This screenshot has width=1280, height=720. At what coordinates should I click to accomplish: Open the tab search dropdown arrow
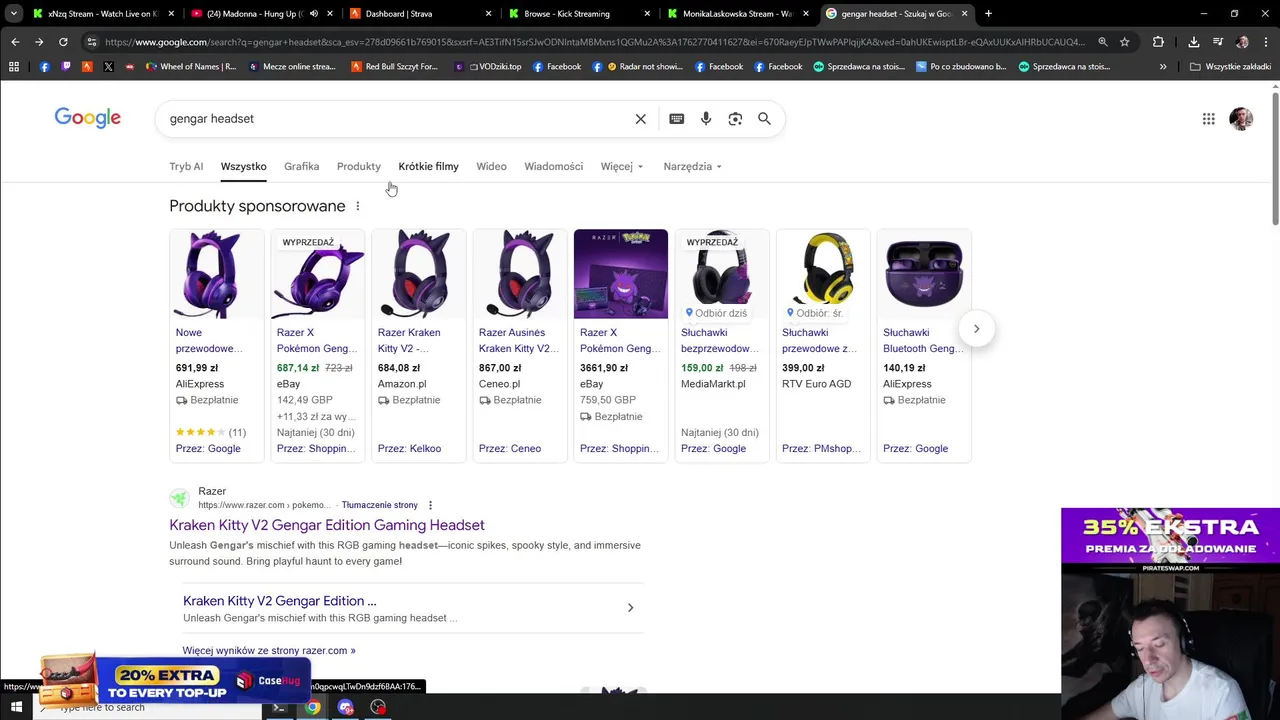click(14, 14)
